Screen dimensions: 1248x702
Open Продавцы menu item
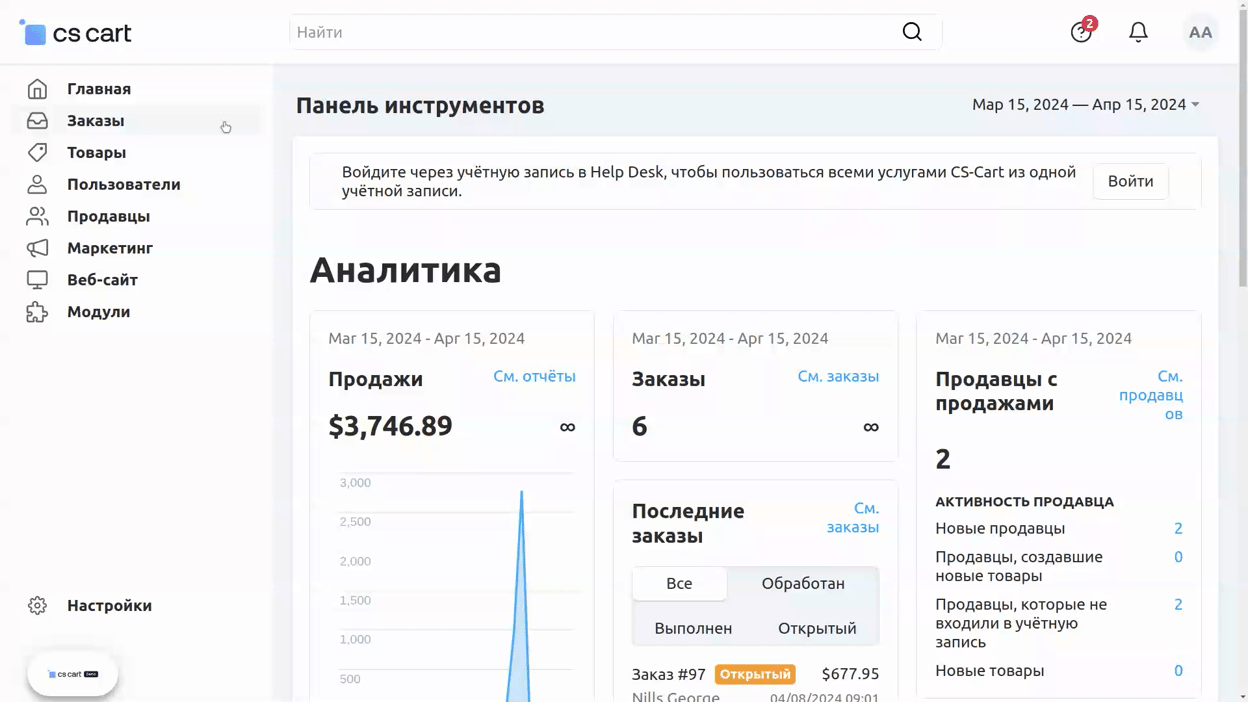[x=108, y=217]
